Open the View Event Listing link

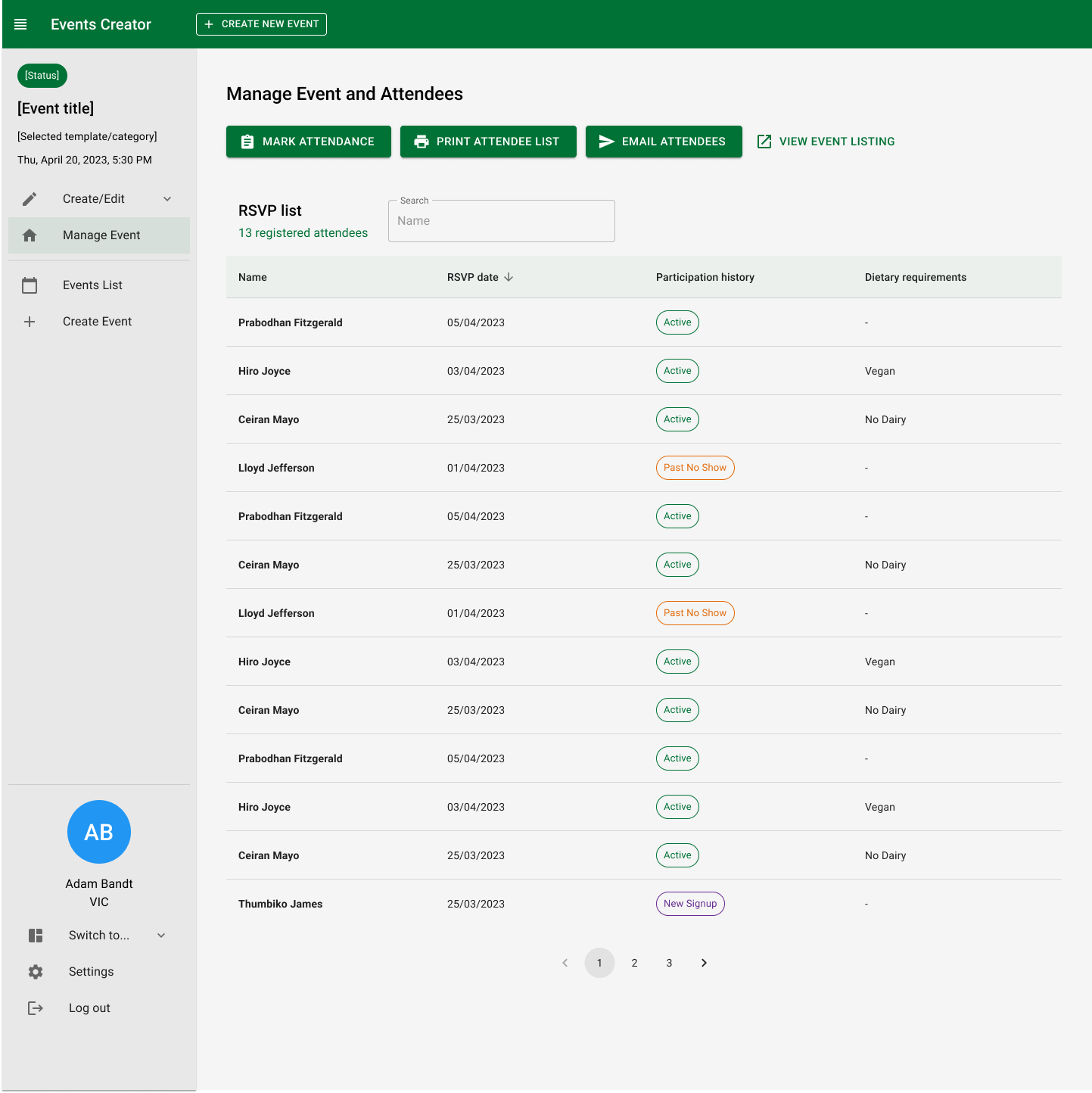tap(836, 141)
